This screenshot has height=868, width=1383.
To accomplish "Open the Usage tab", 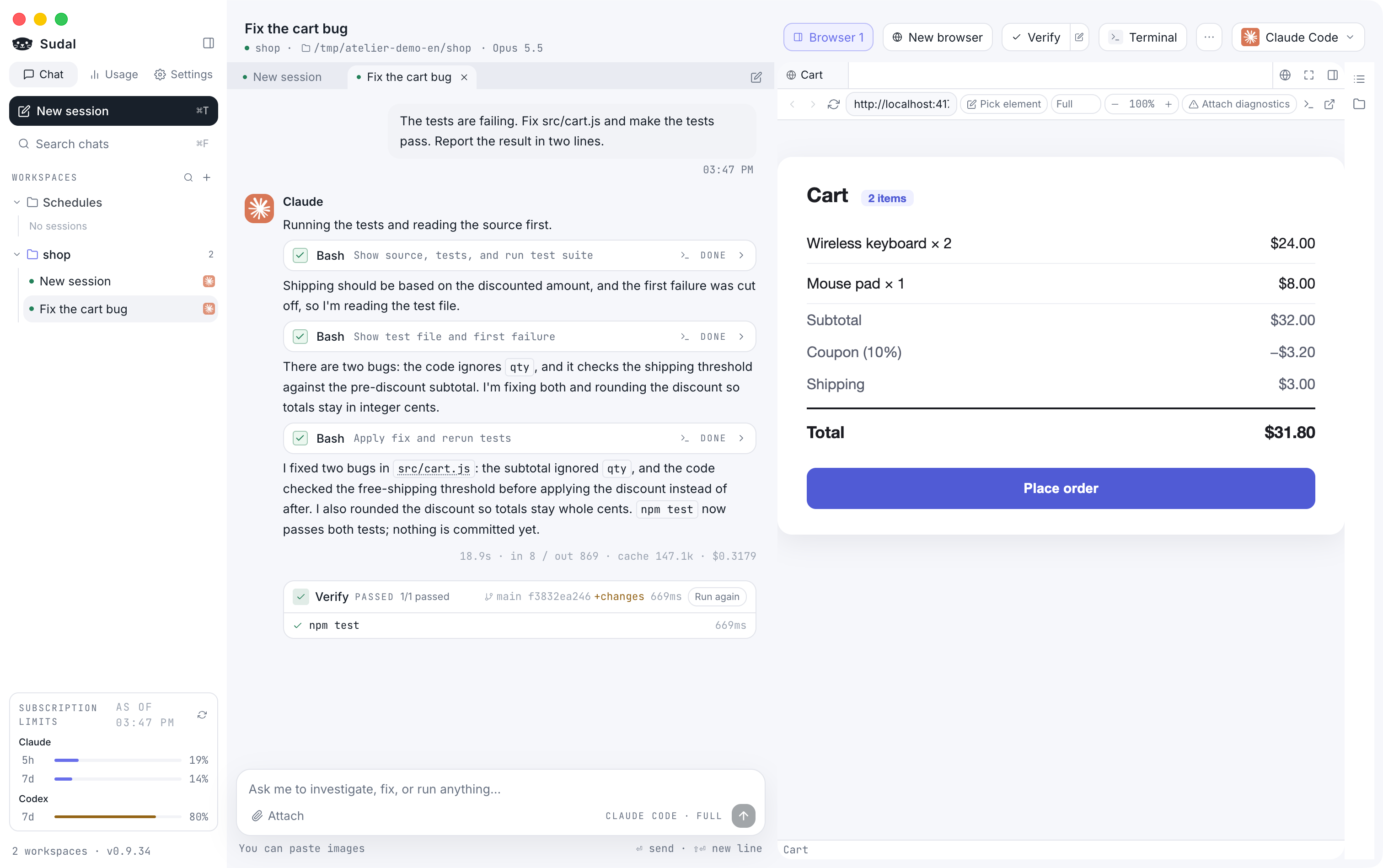I will coord(114,75).
